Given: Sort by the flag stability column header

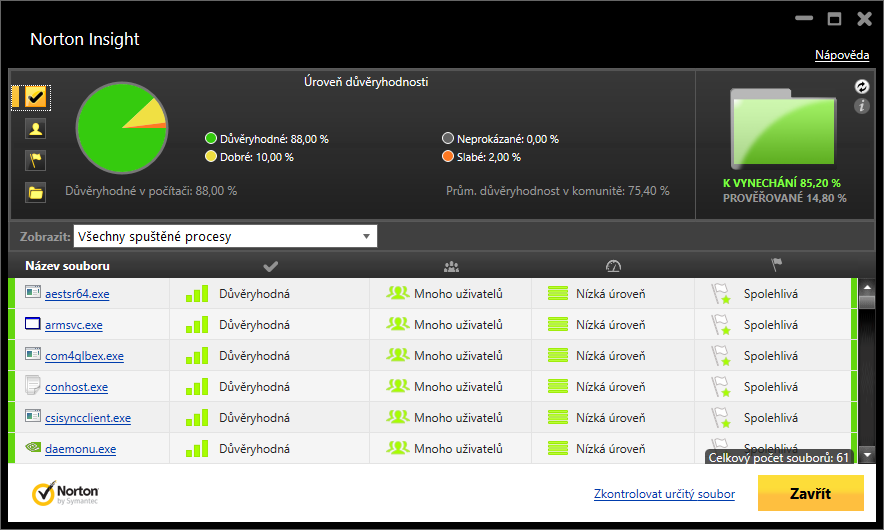Looking at the screenshot, I should pyautogui.click(x=776, y=265).
